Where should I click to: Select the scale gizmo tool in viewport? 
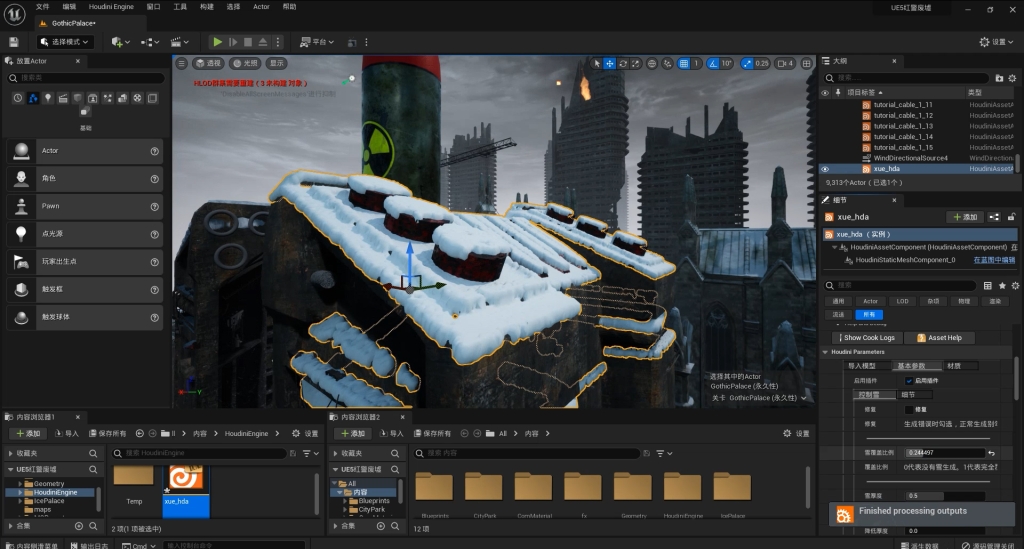pyautogui.click(x=635, y=63)
